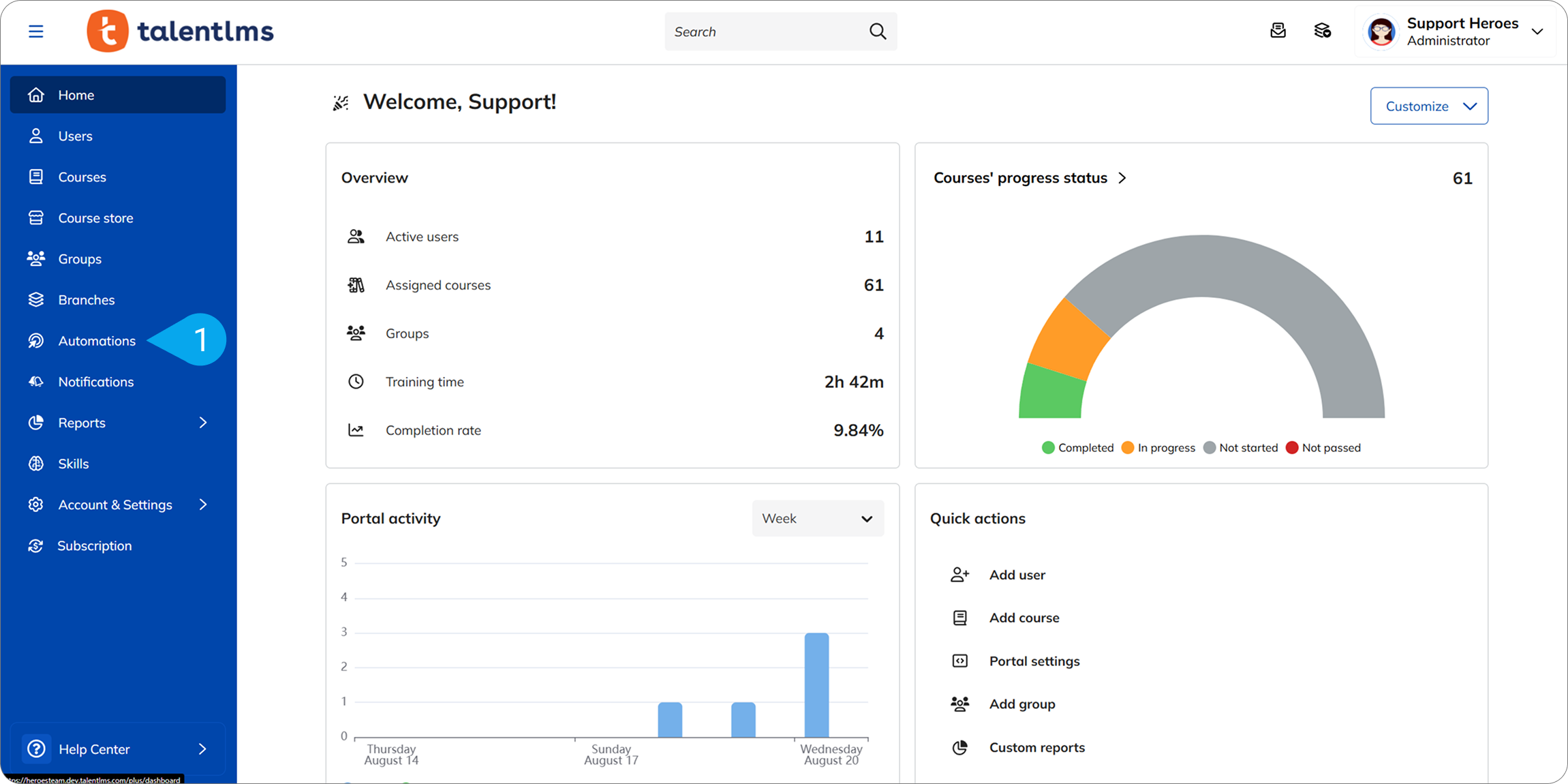The image size is (1568, 784).
Task: Click the Portal settings icon
Action: pos(959,661)
